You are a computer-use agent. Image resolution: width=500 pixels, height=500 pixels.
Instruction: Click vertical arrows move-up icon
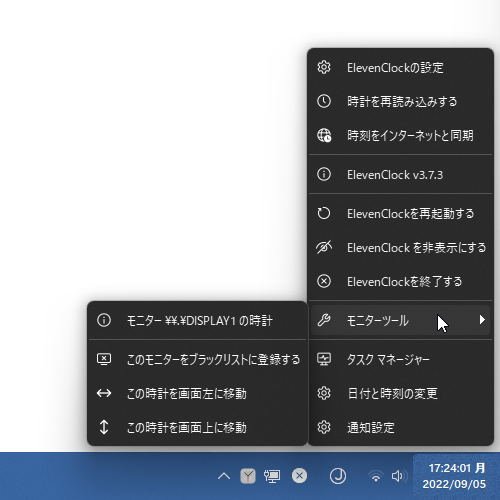(x=104, y=427)
